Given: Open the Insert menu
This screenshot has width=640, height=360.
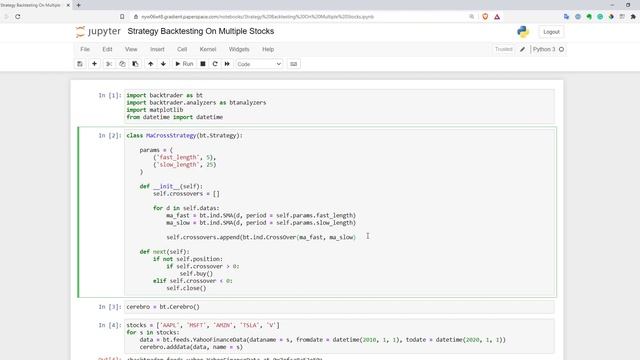Looking at the screenshot, I should click(157, 49).
